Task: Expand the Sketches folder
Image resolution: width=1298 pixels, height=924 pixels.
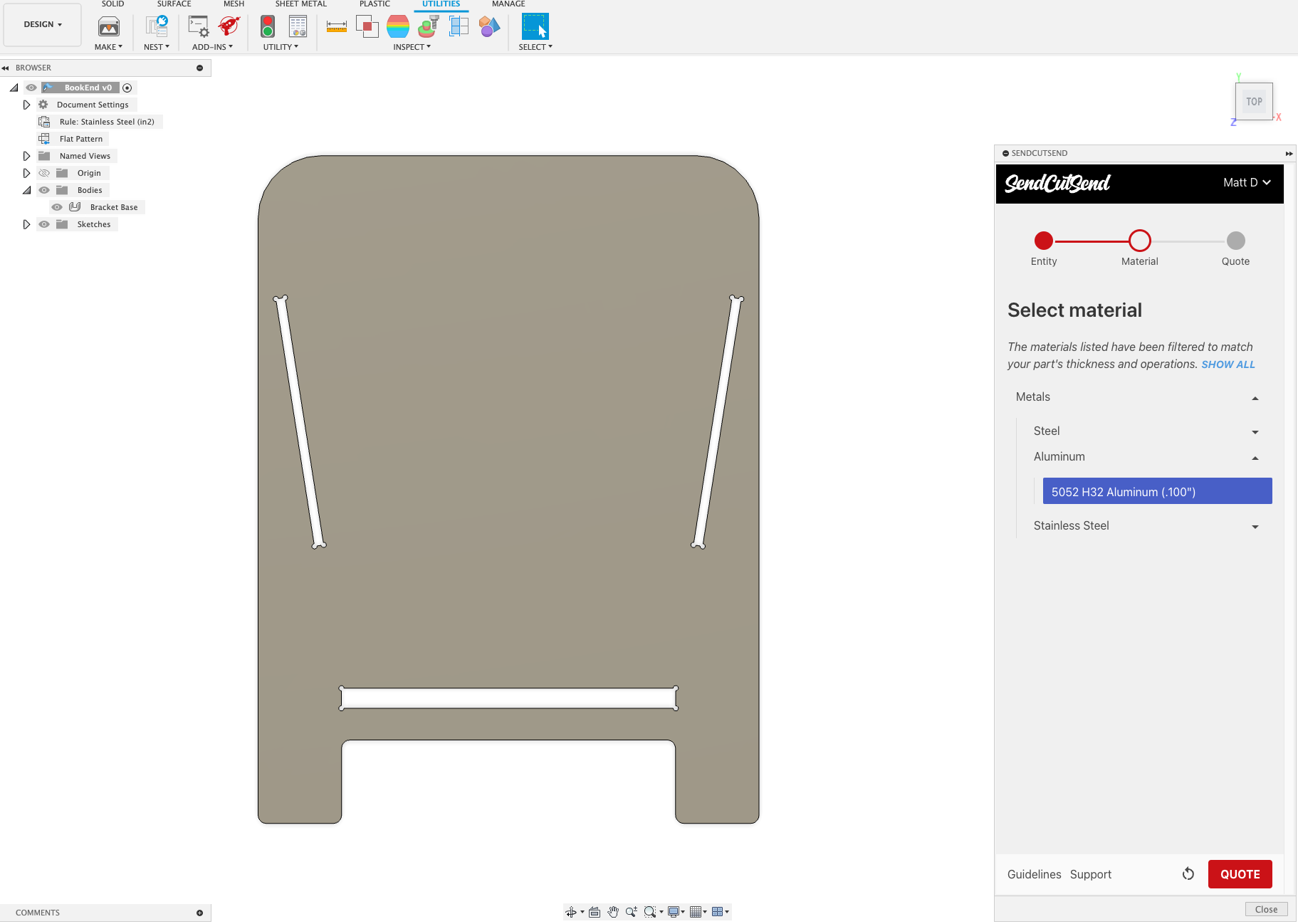Action: pos(26,224)
